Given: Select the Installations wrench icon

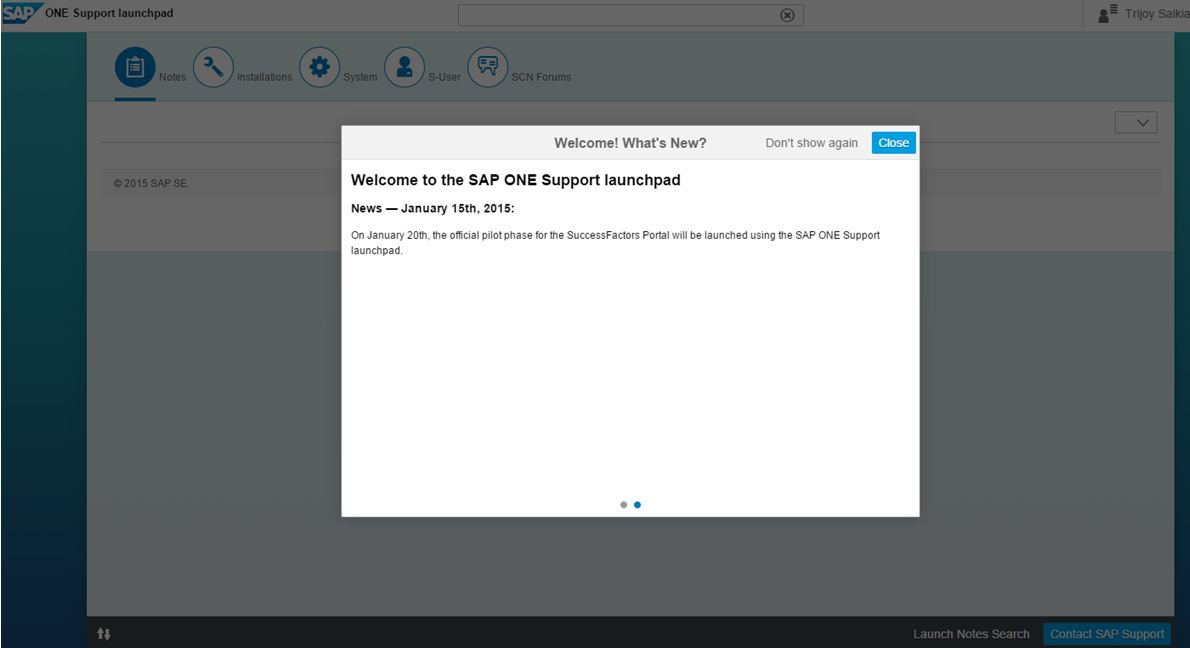Looking at the screenshot, I should coord(213,68).
